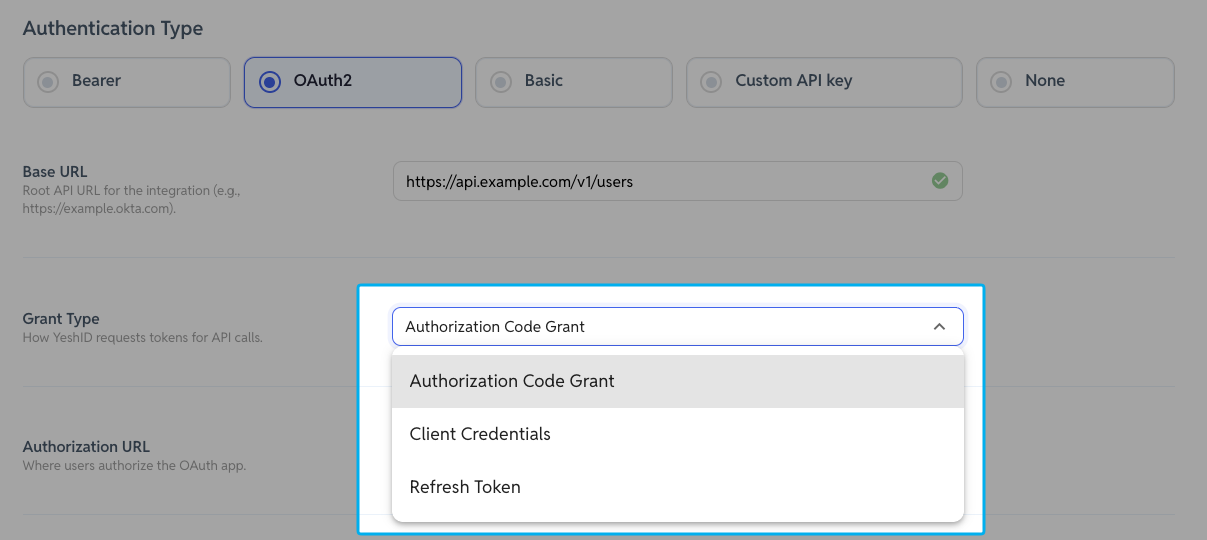Choose Client Credentials grant option

tap(678, 434)
